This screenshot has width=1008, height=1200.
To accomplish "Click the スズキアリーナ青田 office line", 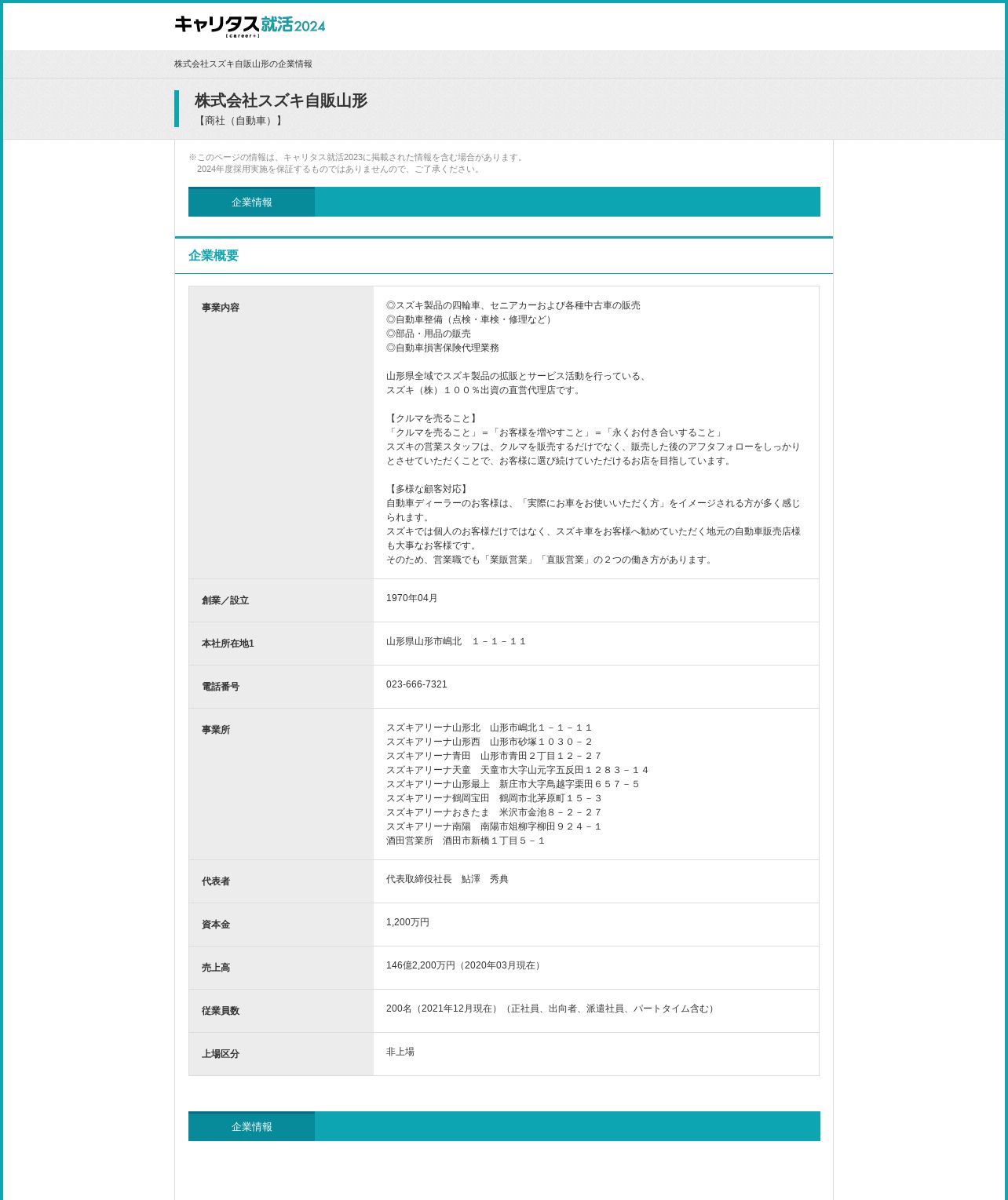I will pos(494,756).
